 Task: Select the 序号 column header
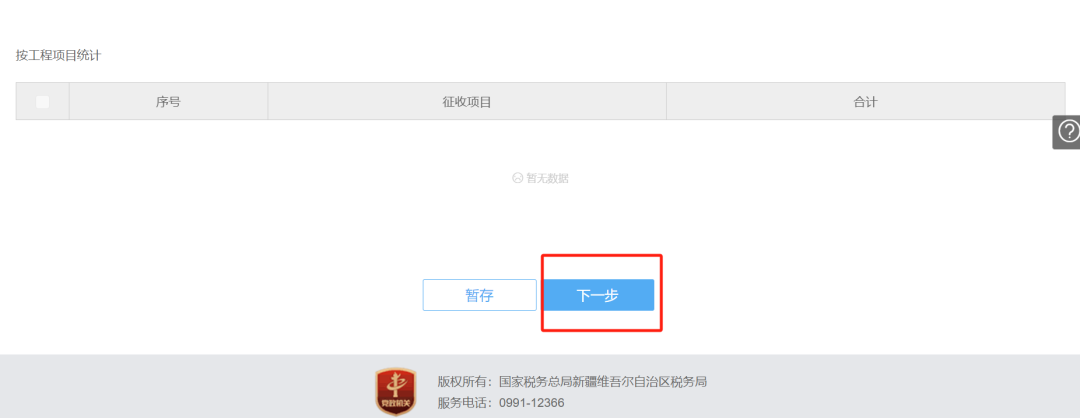[x=168, y=102]
